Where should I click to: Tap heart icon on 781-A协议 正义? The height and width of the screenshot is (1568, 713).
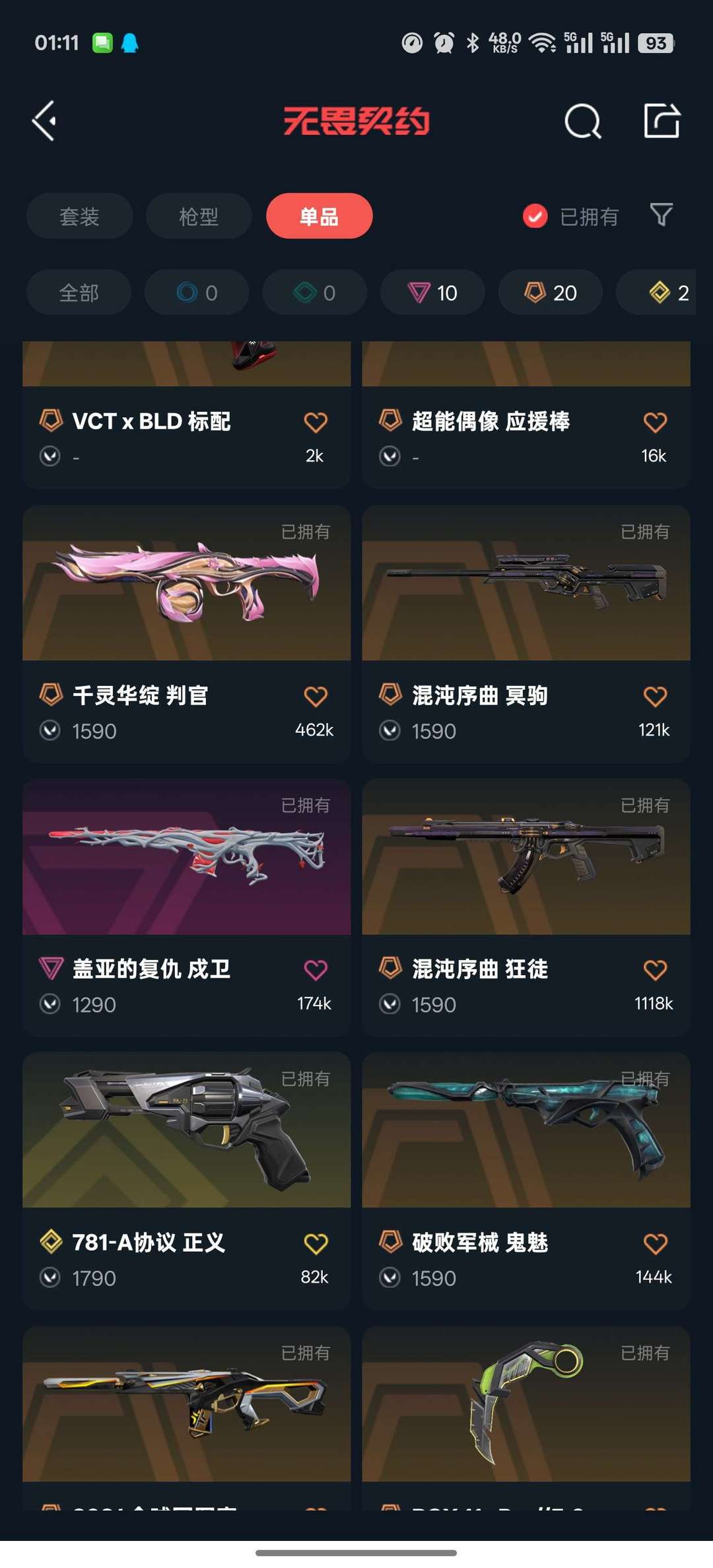pos(316,1243)
